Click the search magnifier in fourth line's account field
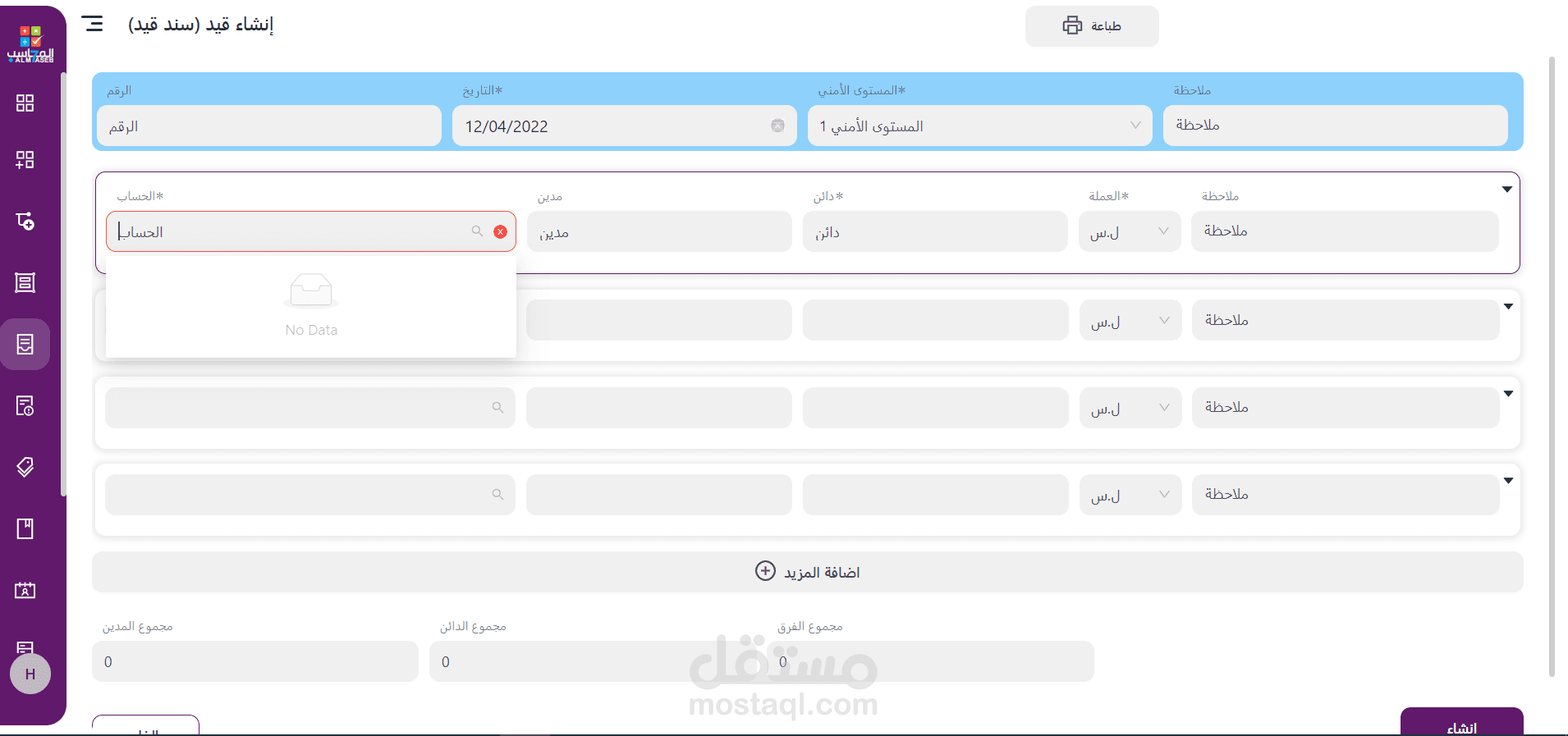This screenshot has height=736, width=1568. pyautogui.click(x=497, y=494)
